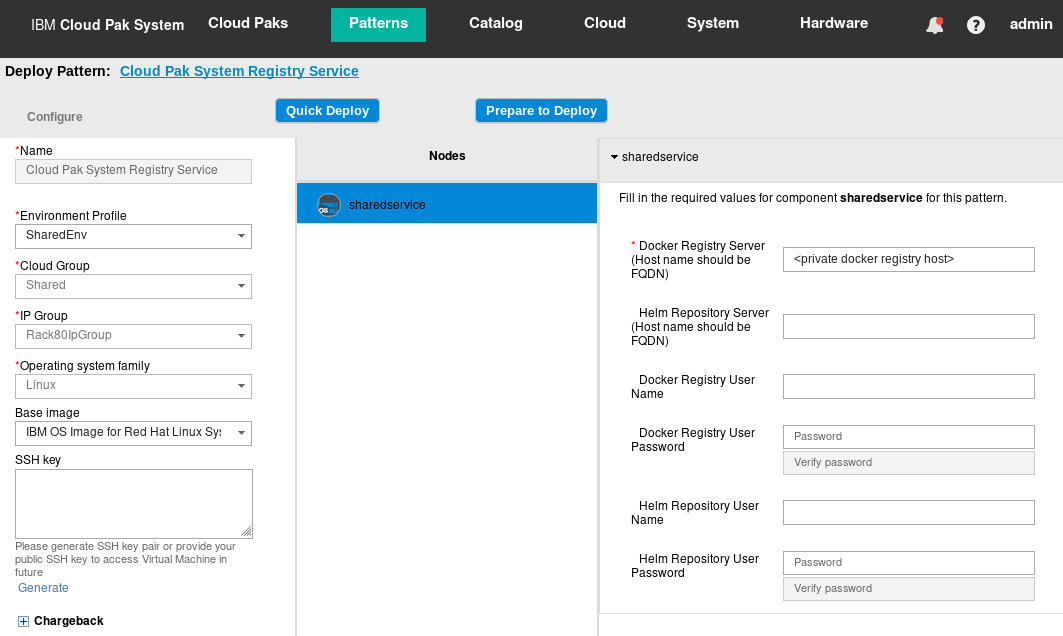Select the sharedservice node row

click(447, 203)
